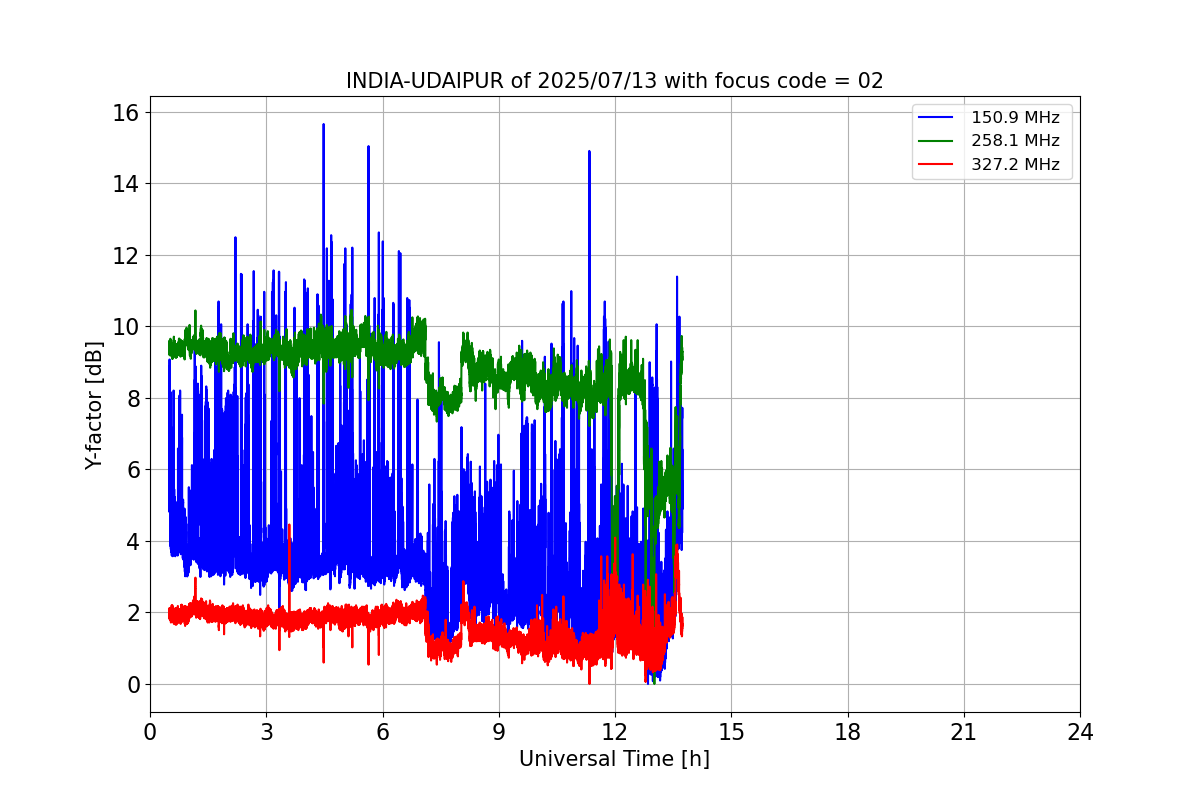
Task: Click the x-axis tick label 0
Action: coord(150,732)
